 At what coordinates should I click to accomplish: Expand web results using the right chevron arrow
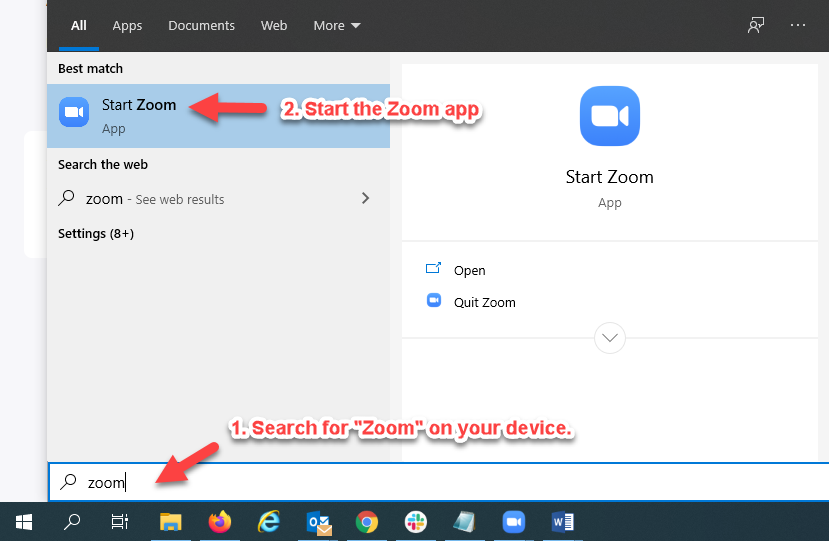click(x=365, y=198)
